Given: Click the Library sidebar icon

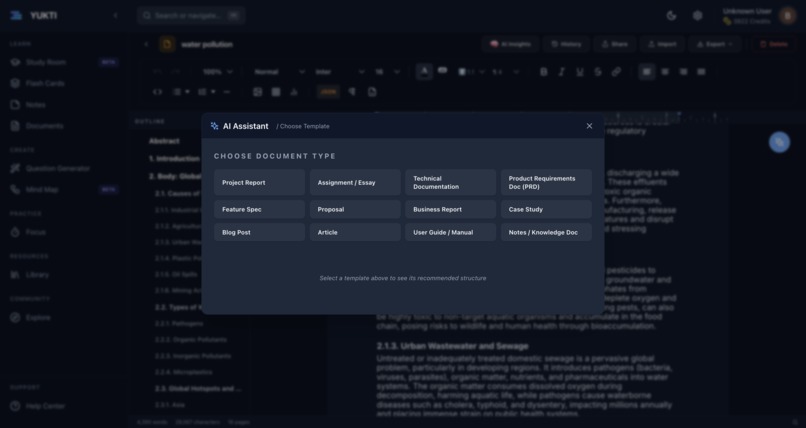Looking at the screenshot, I should coord(15,275).
